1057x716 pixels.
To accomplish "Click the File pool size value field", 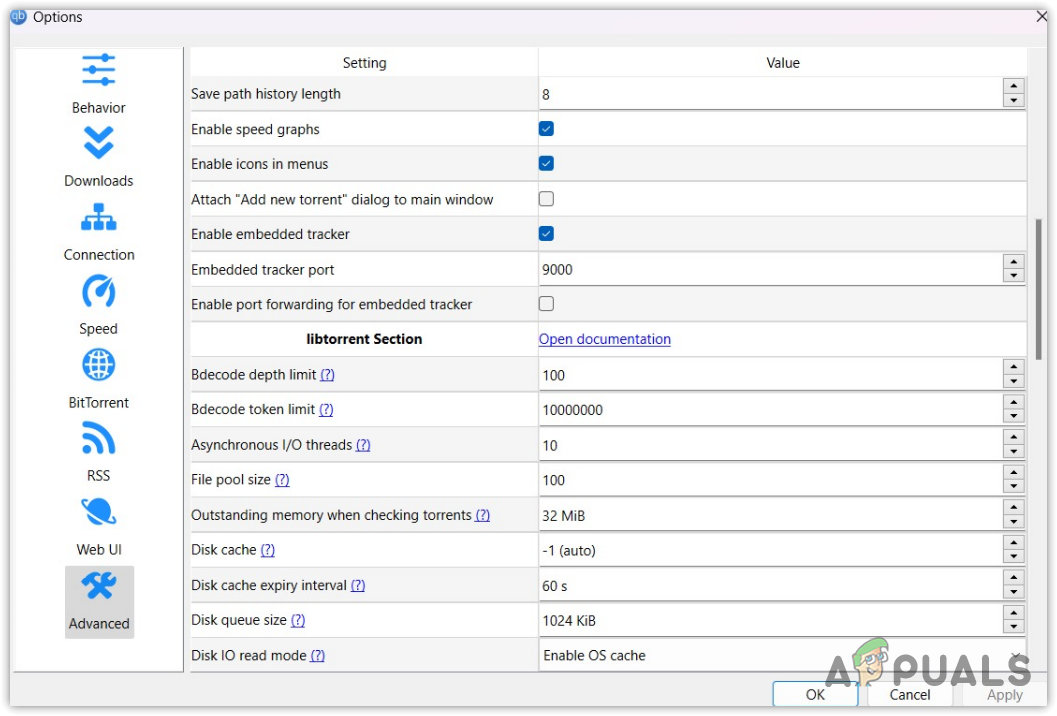I will (770, 480).
